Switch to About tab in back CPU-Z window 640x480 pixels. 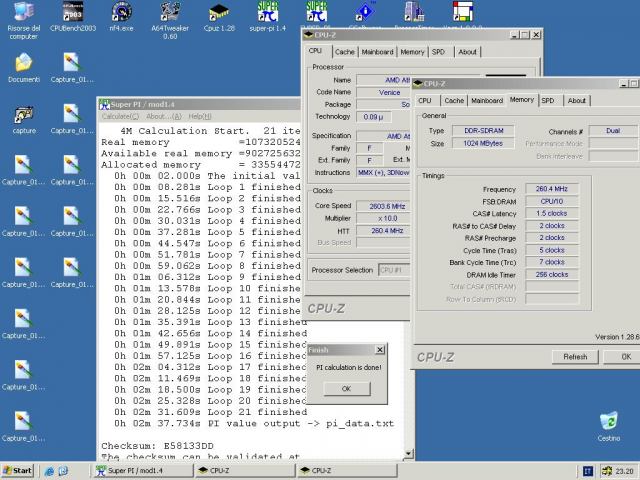pyautogui.click(x=467, y=52)
